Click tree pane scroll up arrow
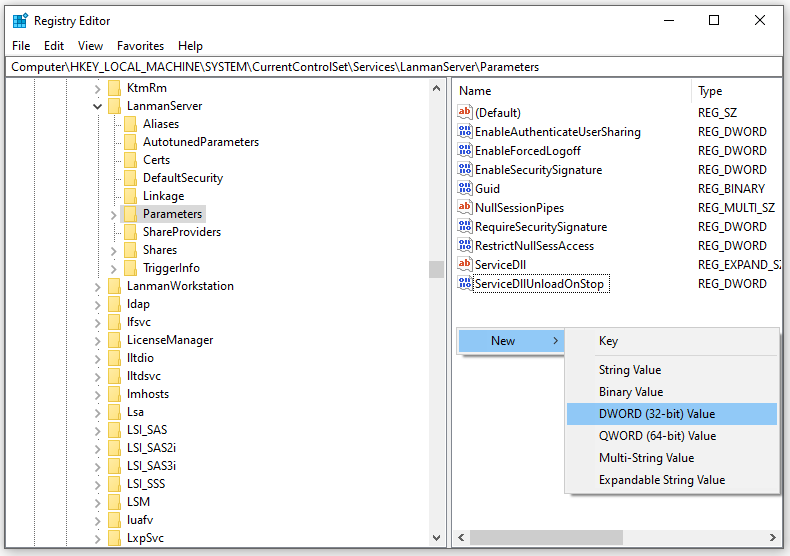 point(436,88)
